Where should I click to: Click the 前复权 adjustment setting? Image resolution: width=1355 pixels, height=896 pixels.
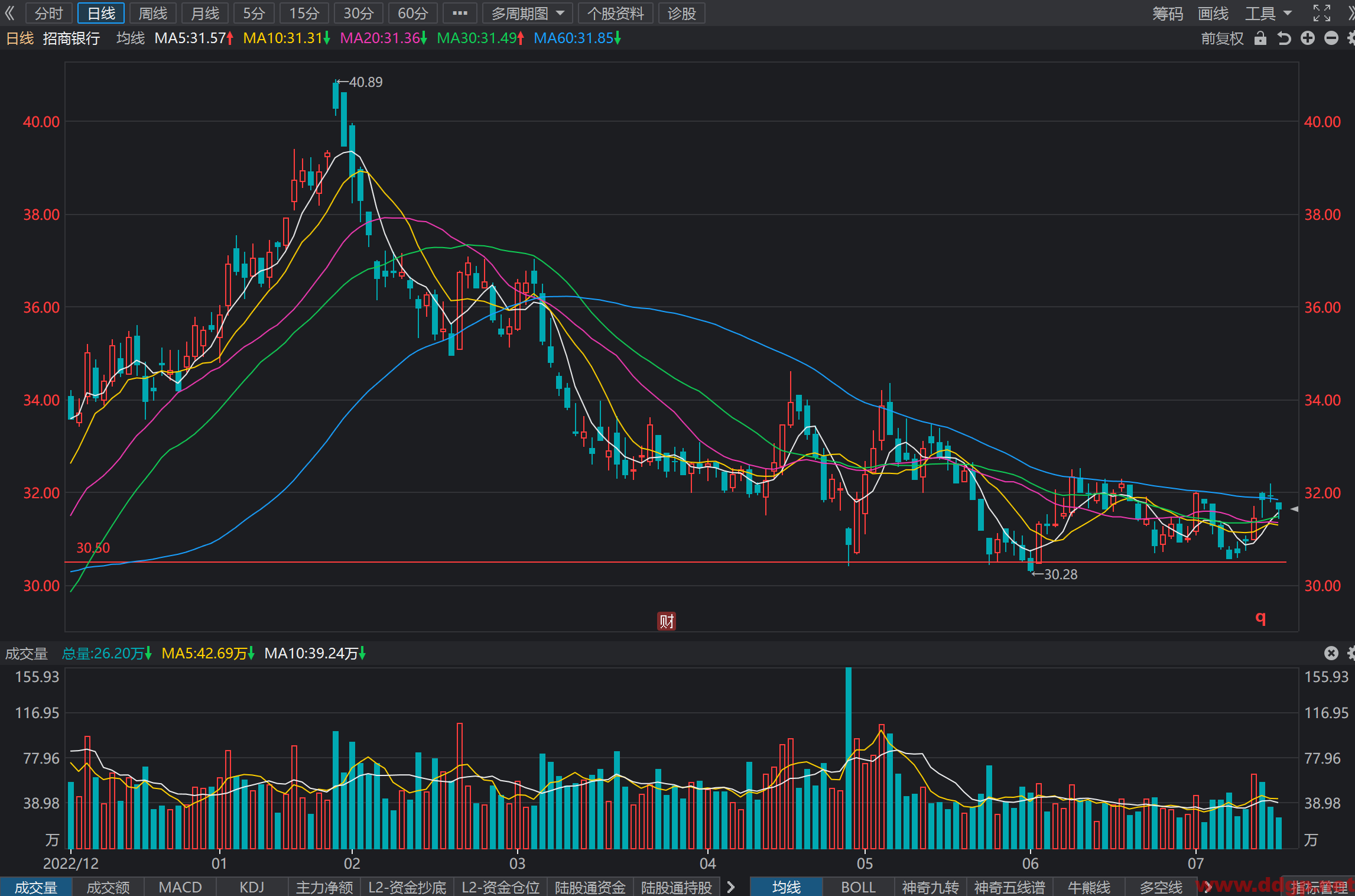point(1222,38)
